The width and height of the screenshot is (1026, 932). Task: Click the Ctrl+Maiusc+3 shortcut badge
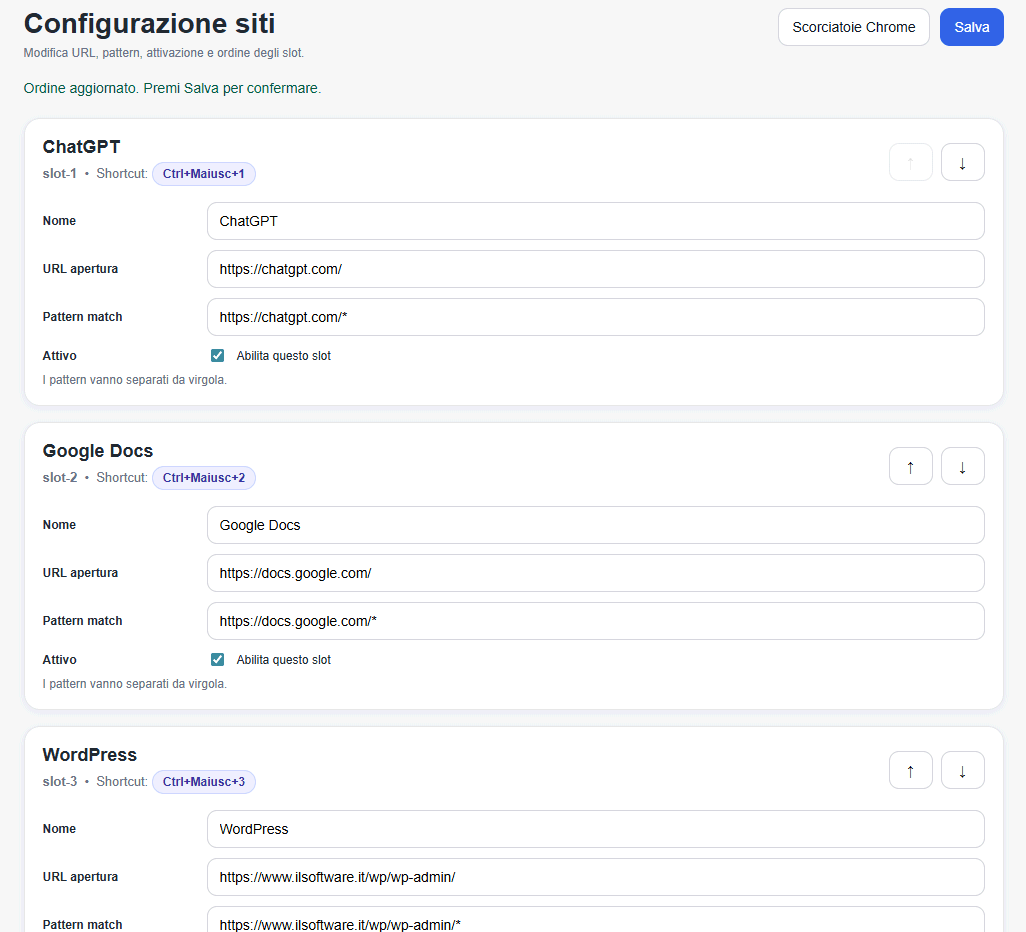pos(203,782)
